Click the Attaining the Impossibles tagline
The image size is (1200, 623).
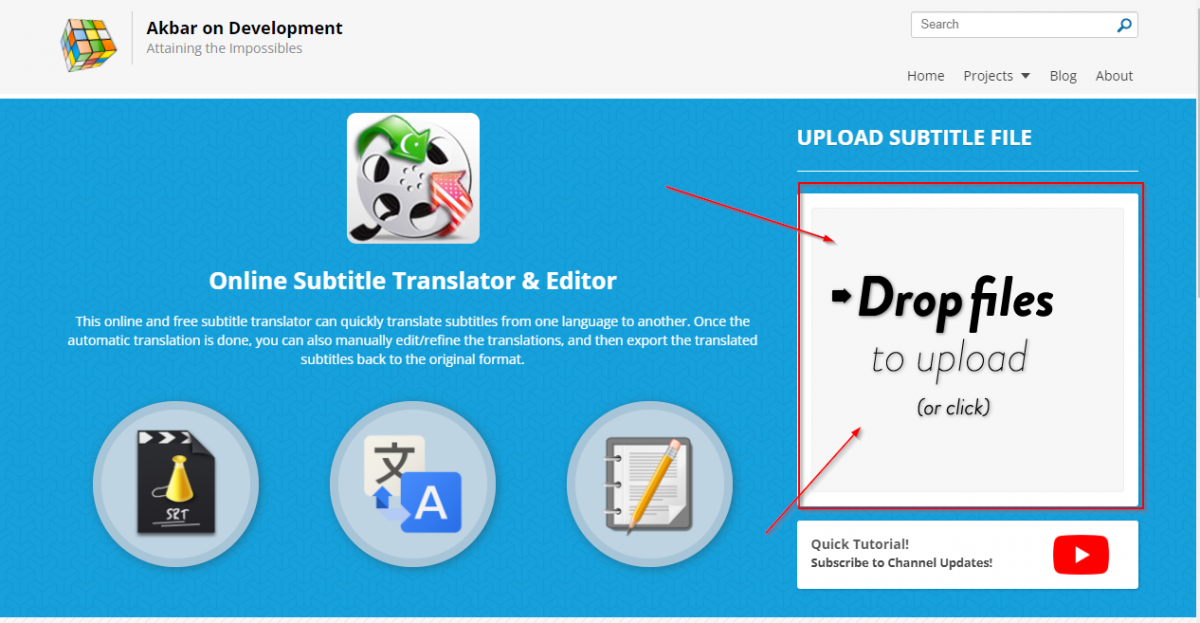point(224,48)
